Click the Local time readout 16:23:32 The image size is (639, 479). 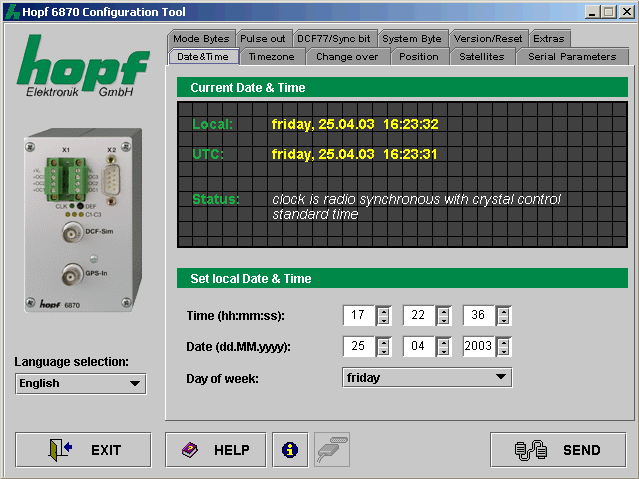coord(411,124)
